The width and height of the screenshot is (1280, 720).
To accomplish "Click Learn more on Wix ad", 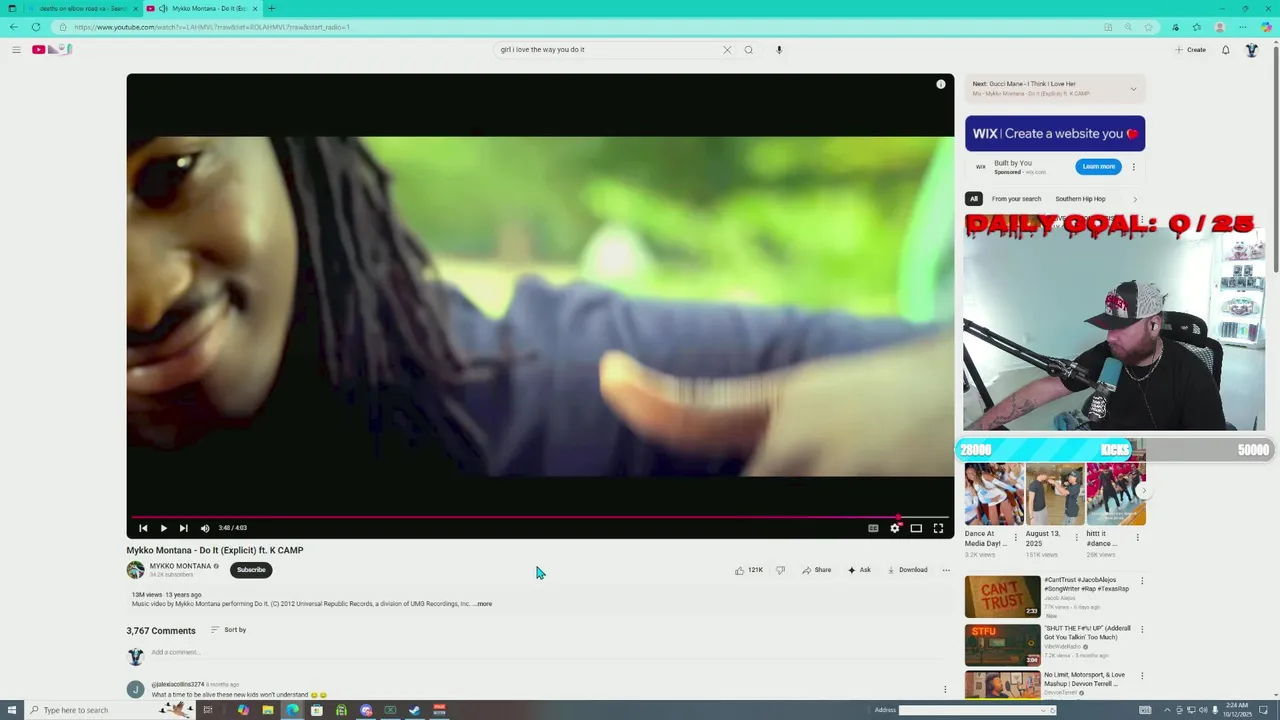I will [x=1098, y=166].
